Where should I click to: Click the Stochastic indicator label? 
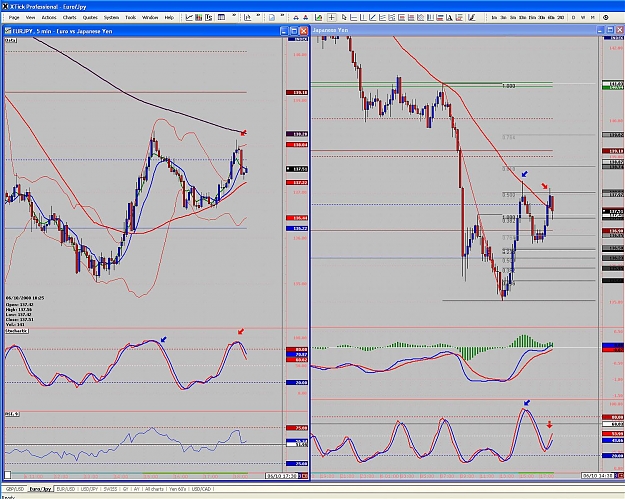pos(17,331)
